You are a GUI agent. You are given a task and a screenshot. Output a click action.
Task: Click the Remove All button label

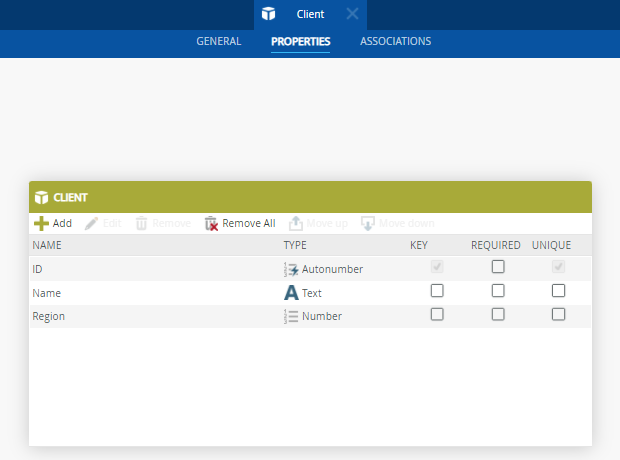pyautogui.click(x=248, y=223)
